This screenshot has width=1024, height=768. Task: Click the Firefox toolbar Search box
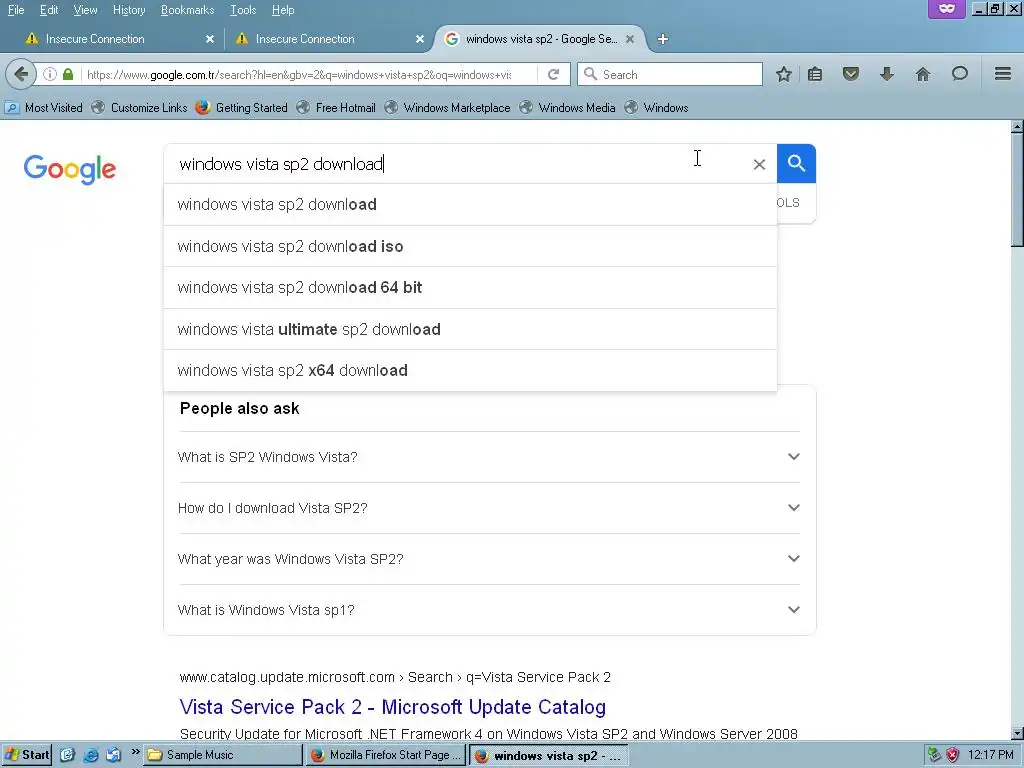pyautogui.click(x=670, y=74)
